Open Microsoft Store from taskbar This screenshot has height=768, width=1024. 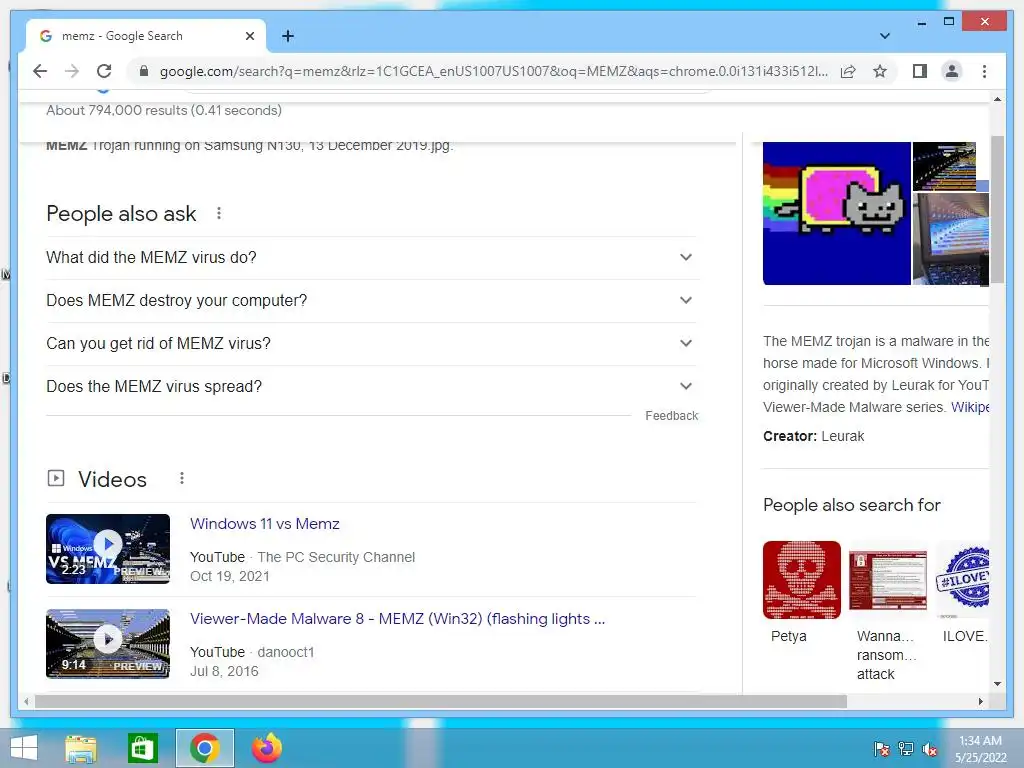coord(142,748)
